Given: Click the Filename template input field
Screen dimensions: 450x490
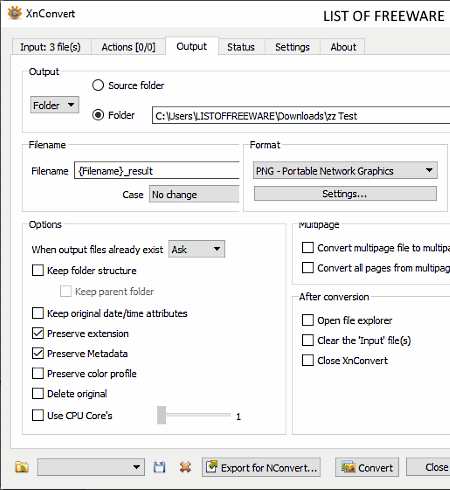Looking at the screenshot, I should point(157,171).
